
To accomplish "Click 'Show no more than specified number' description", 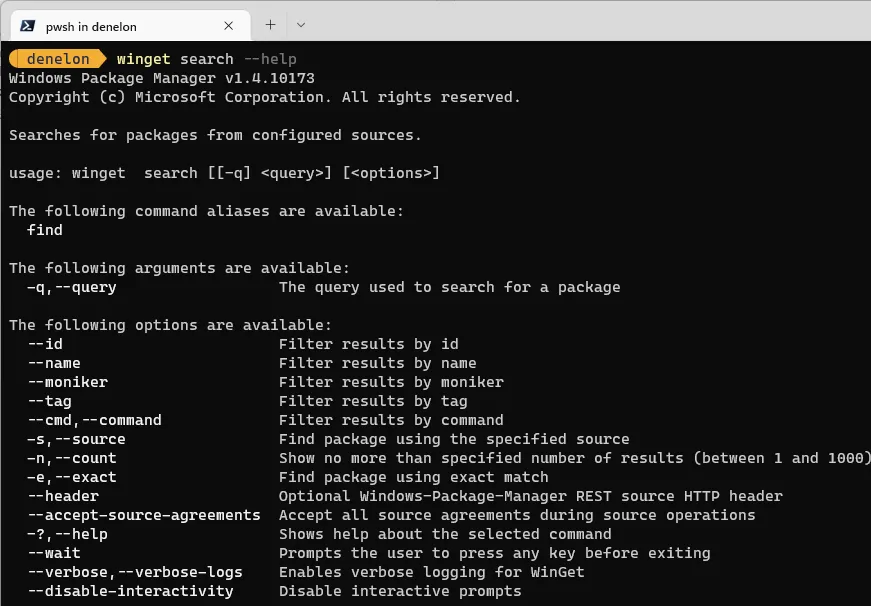I will point(575,458).
